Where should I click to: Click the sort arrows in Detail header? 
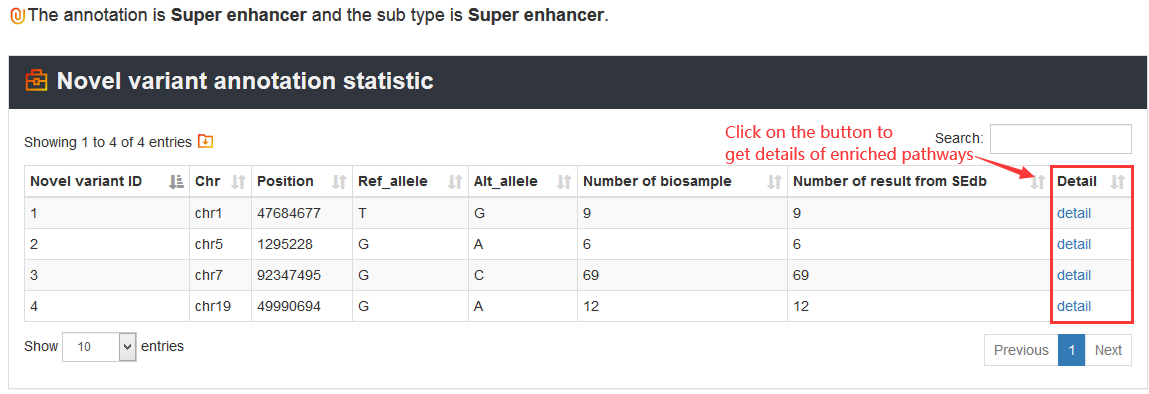[1117, 182]
